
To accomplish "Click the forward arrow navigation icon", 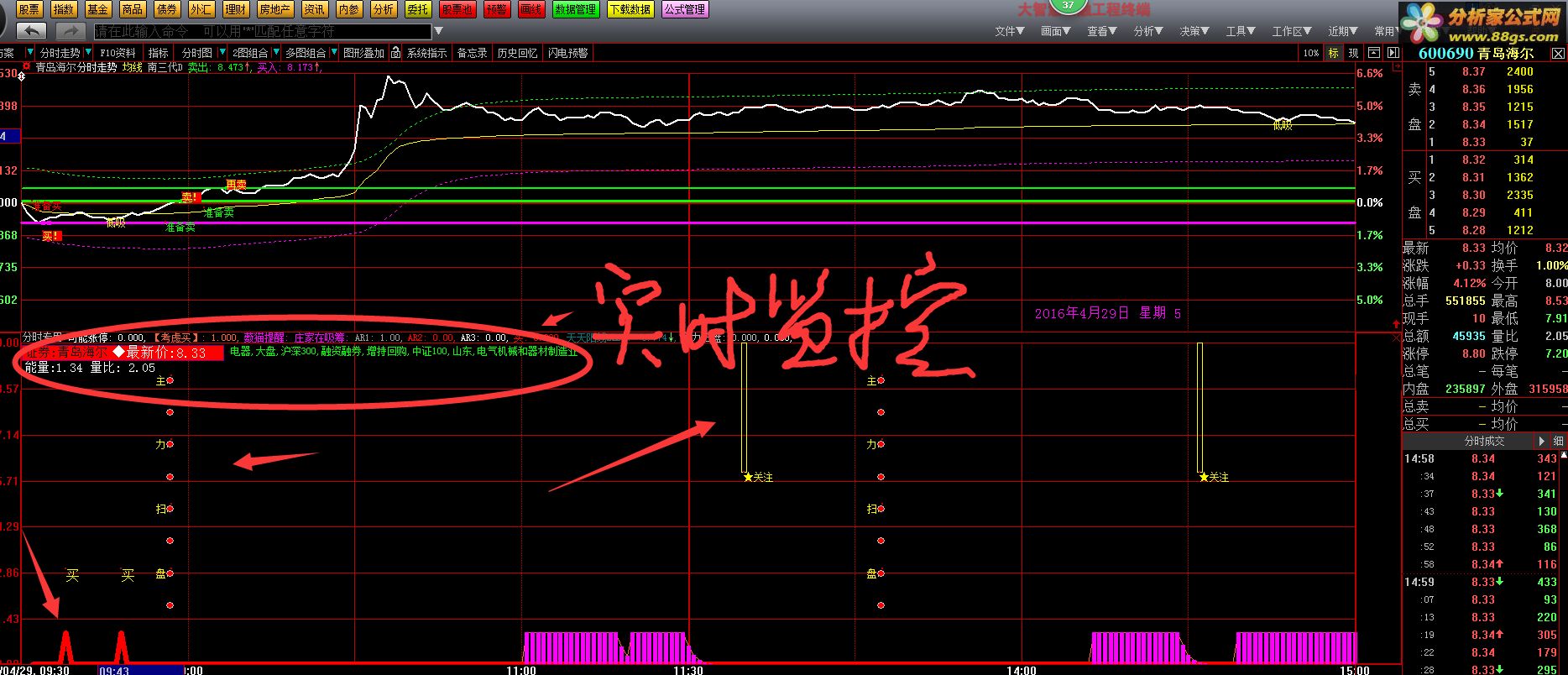I will point(70,31).
